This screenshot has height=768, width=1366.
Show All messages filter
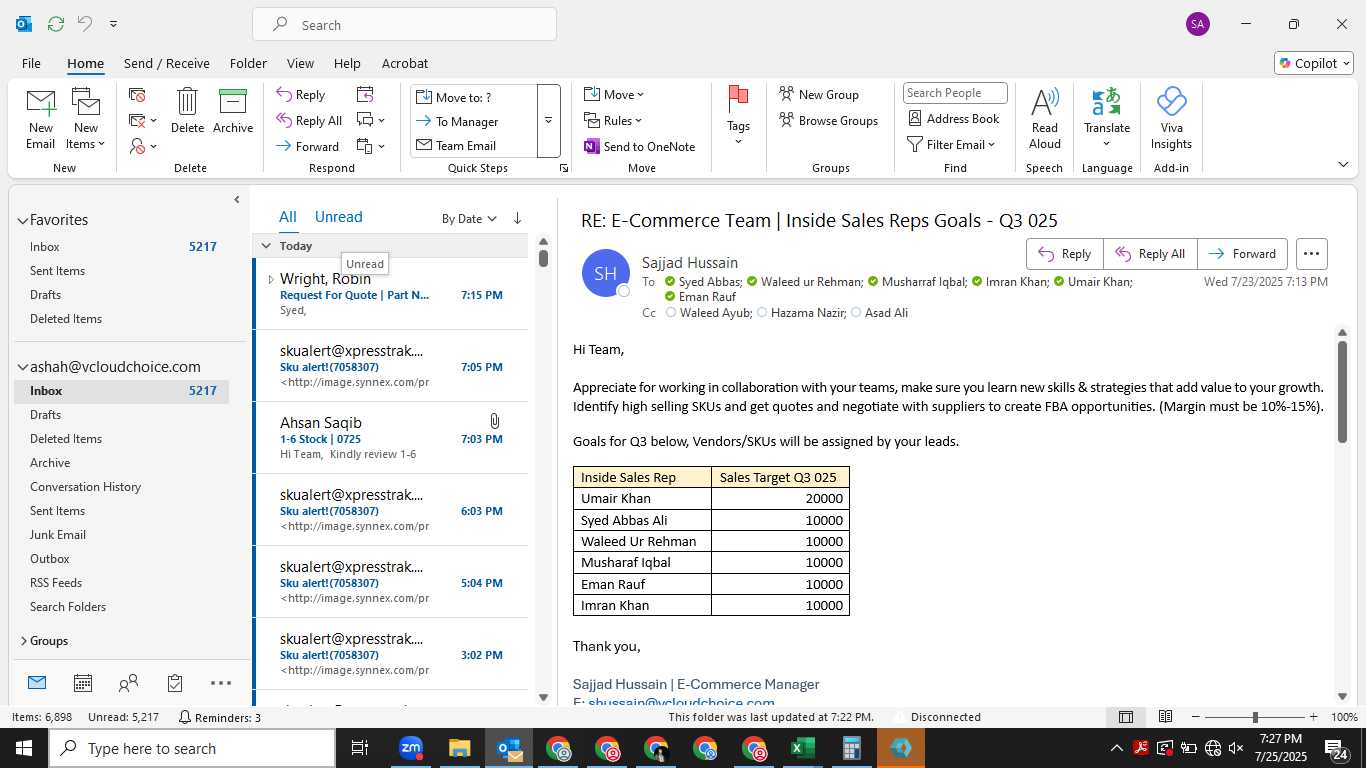[288, 217]
